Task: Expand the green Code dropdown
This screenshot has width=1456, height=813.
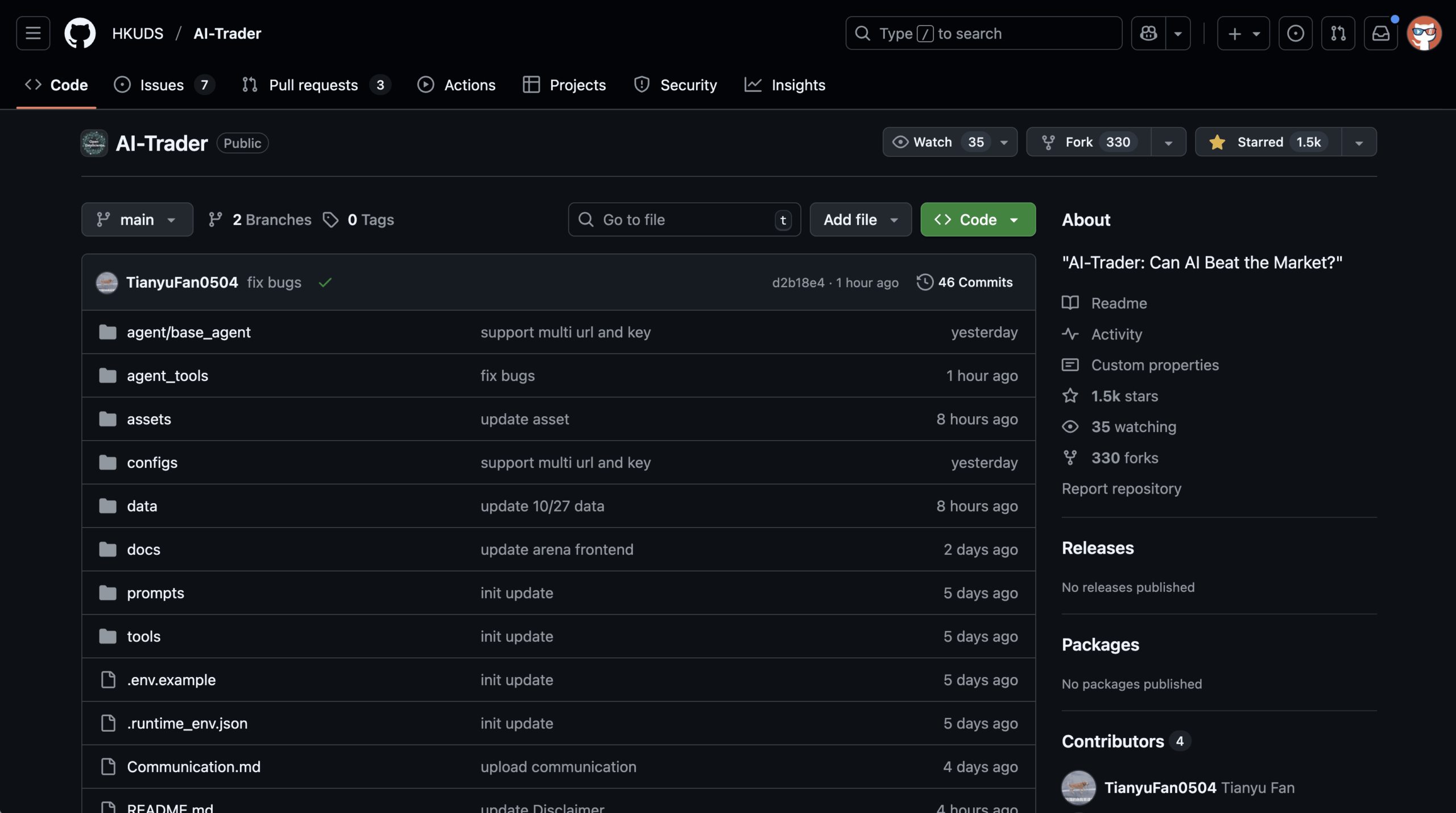Action: [978, 219]
